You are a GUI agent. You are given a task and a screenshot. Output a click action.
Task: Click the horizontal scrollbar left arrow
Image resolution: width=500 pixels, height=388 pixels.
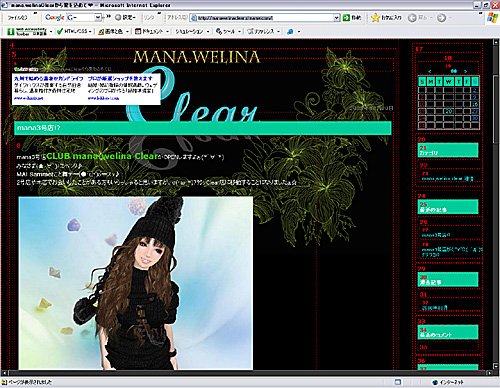click(4, 373)
